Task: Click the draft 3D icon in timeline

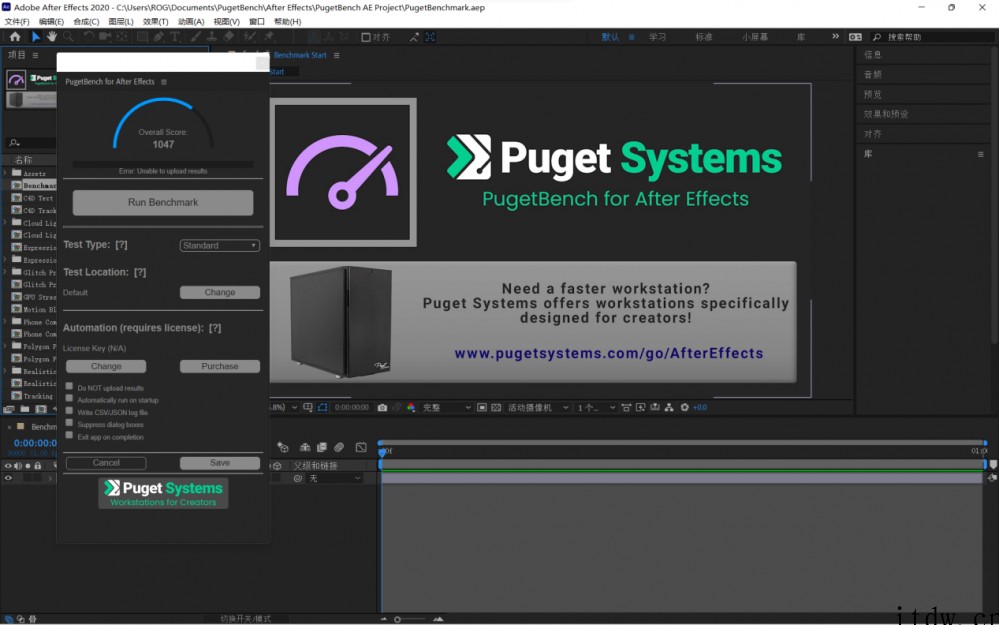Action: coord(283,448)
